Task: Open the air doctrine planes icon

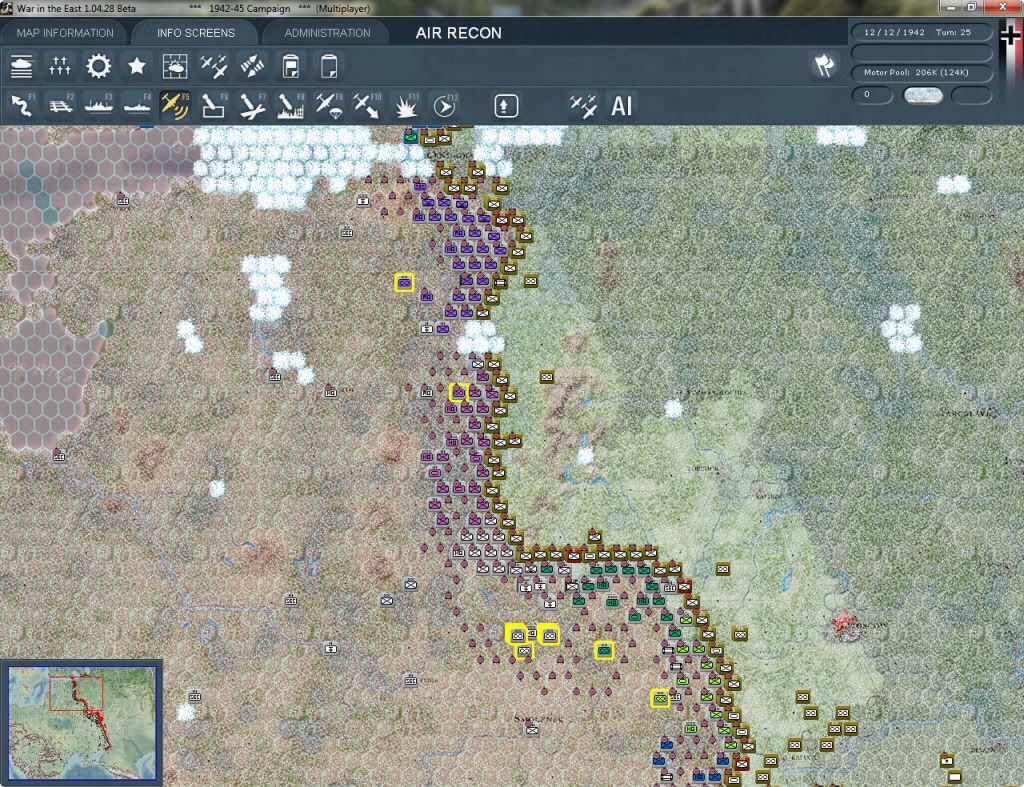Action: 214,67
